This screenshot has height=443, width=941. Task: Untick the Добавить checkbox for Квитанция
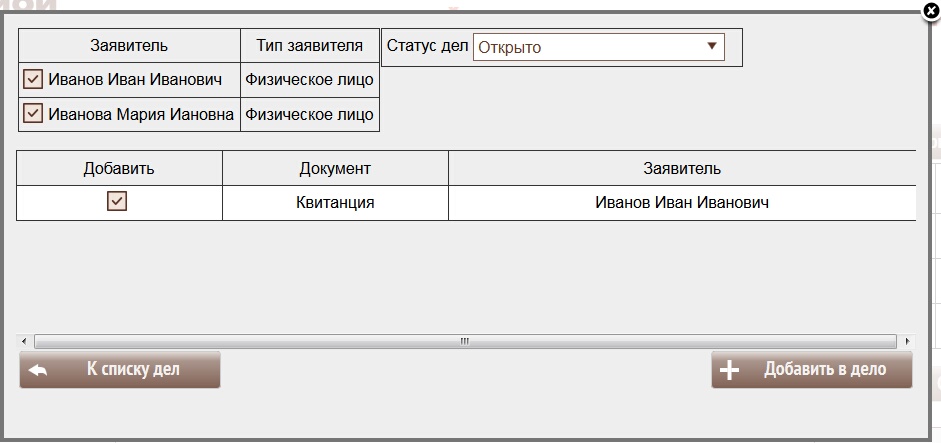click(x=117, y=202)
